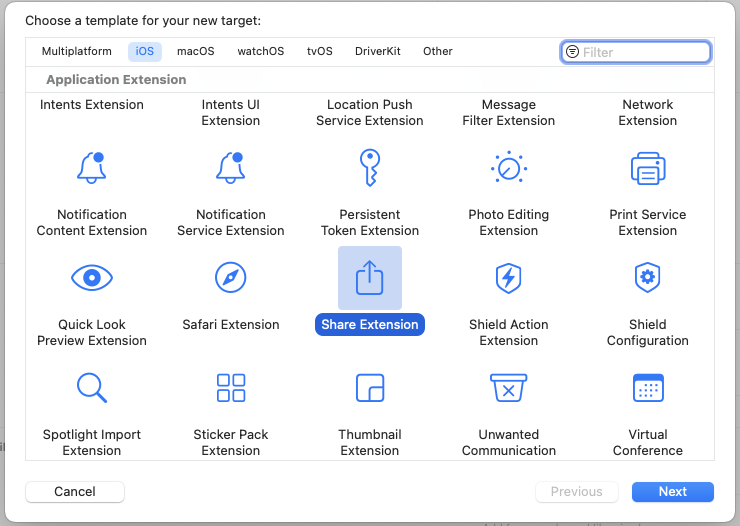Open the watchOS tab
The height and width of the screenshot is (526, 740).
point(261,51)
